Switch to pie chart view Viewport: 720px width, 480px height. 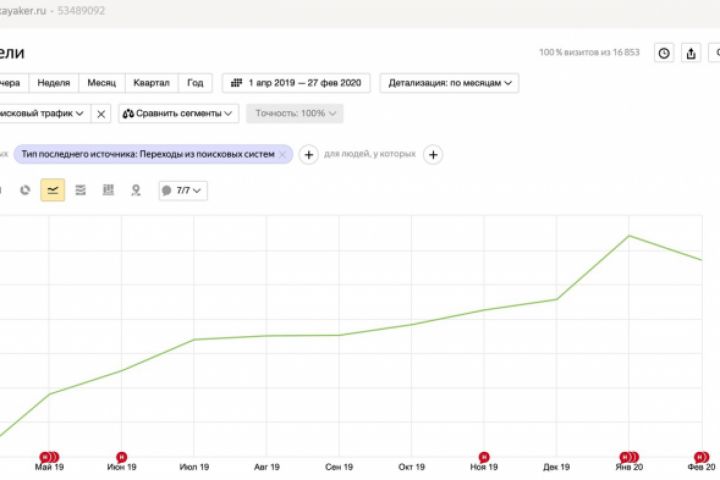(25, 190)
